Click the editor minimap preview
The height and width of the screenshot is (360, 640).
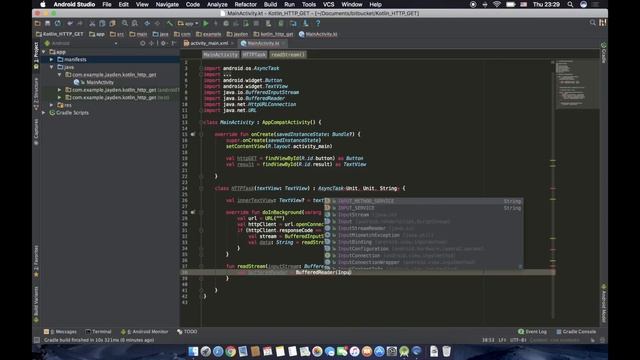(x=577, y=84)
